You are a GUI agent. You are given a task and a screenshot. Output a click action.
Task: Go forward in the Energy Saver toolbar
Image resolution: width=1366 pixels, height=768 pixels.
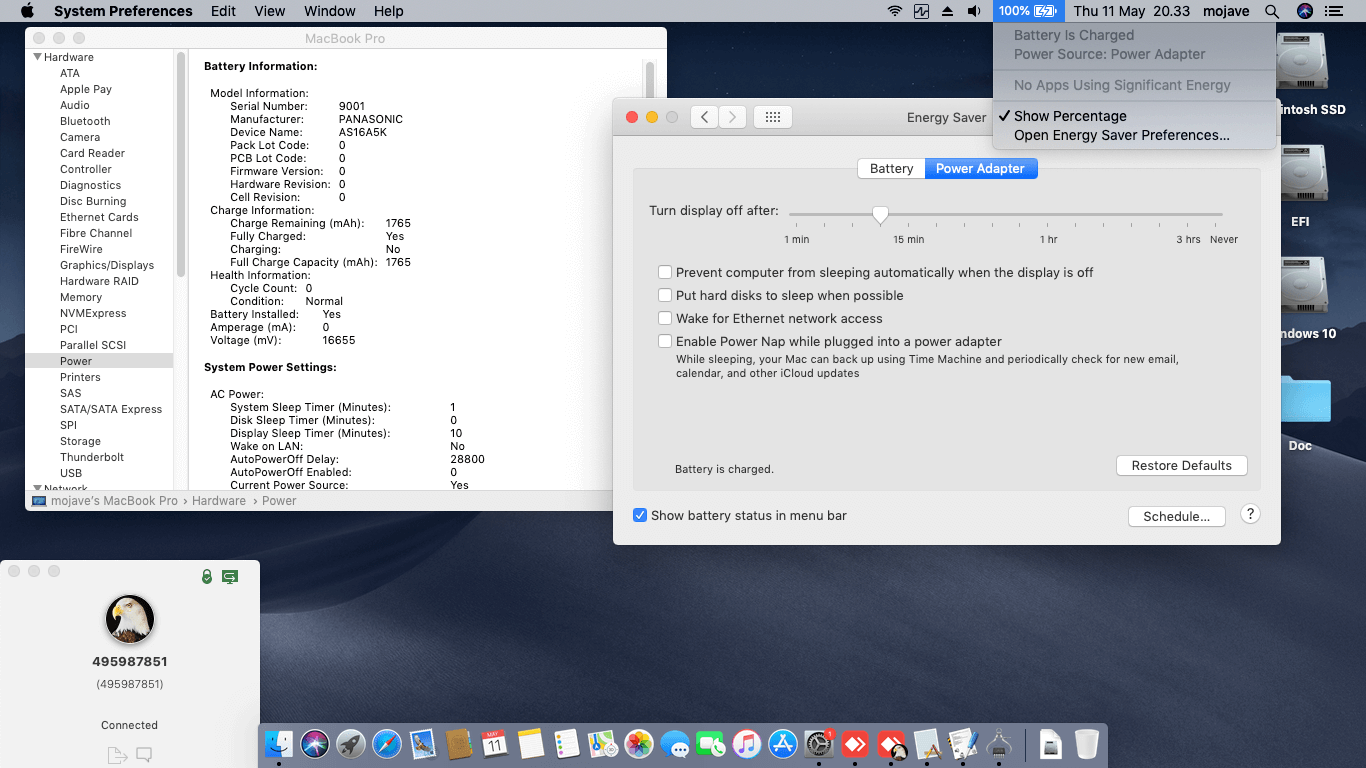click(733, 117)
